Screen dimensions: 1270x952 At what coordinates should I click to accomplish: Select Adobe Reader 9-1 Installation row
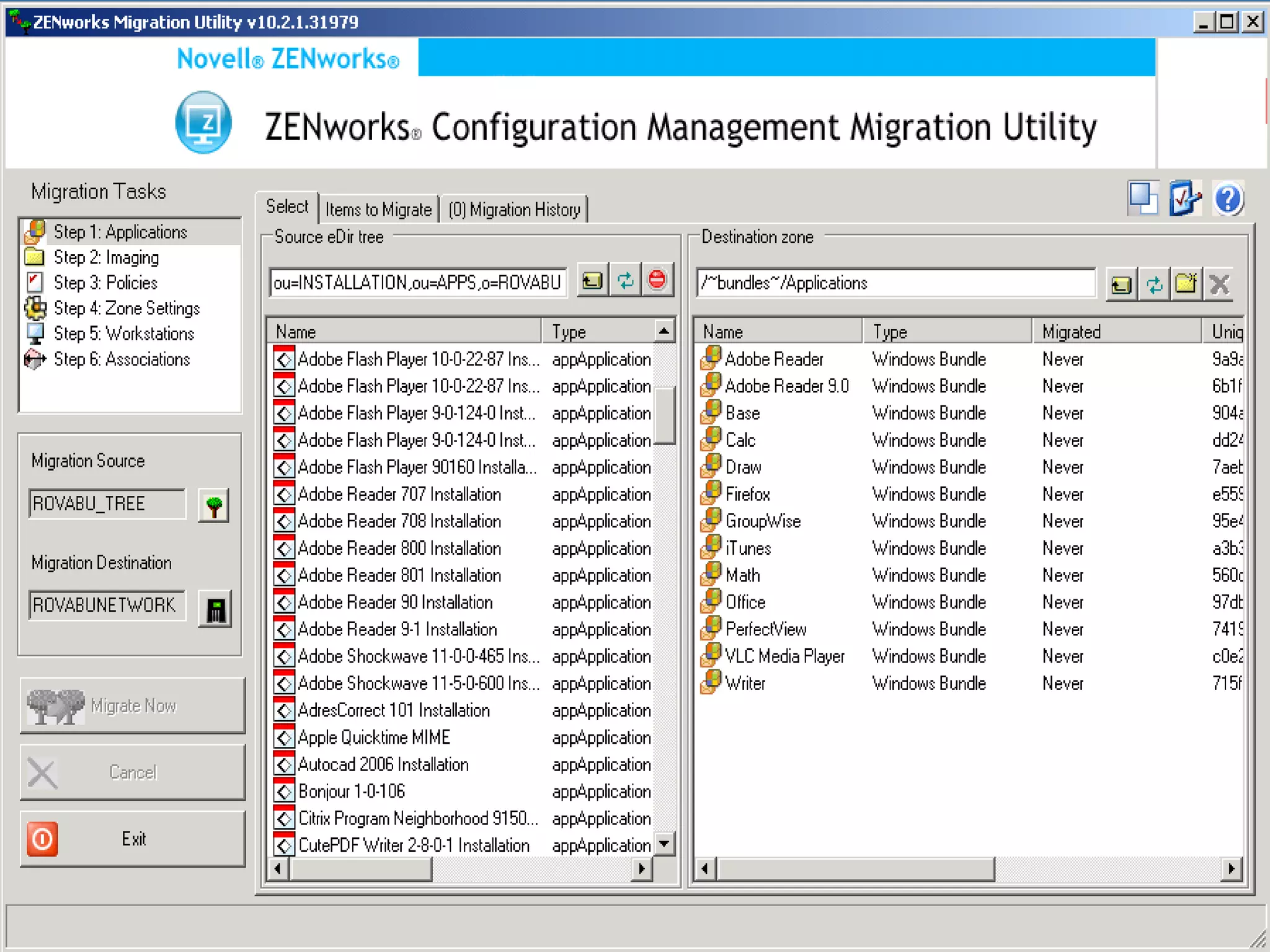[462, 629]
